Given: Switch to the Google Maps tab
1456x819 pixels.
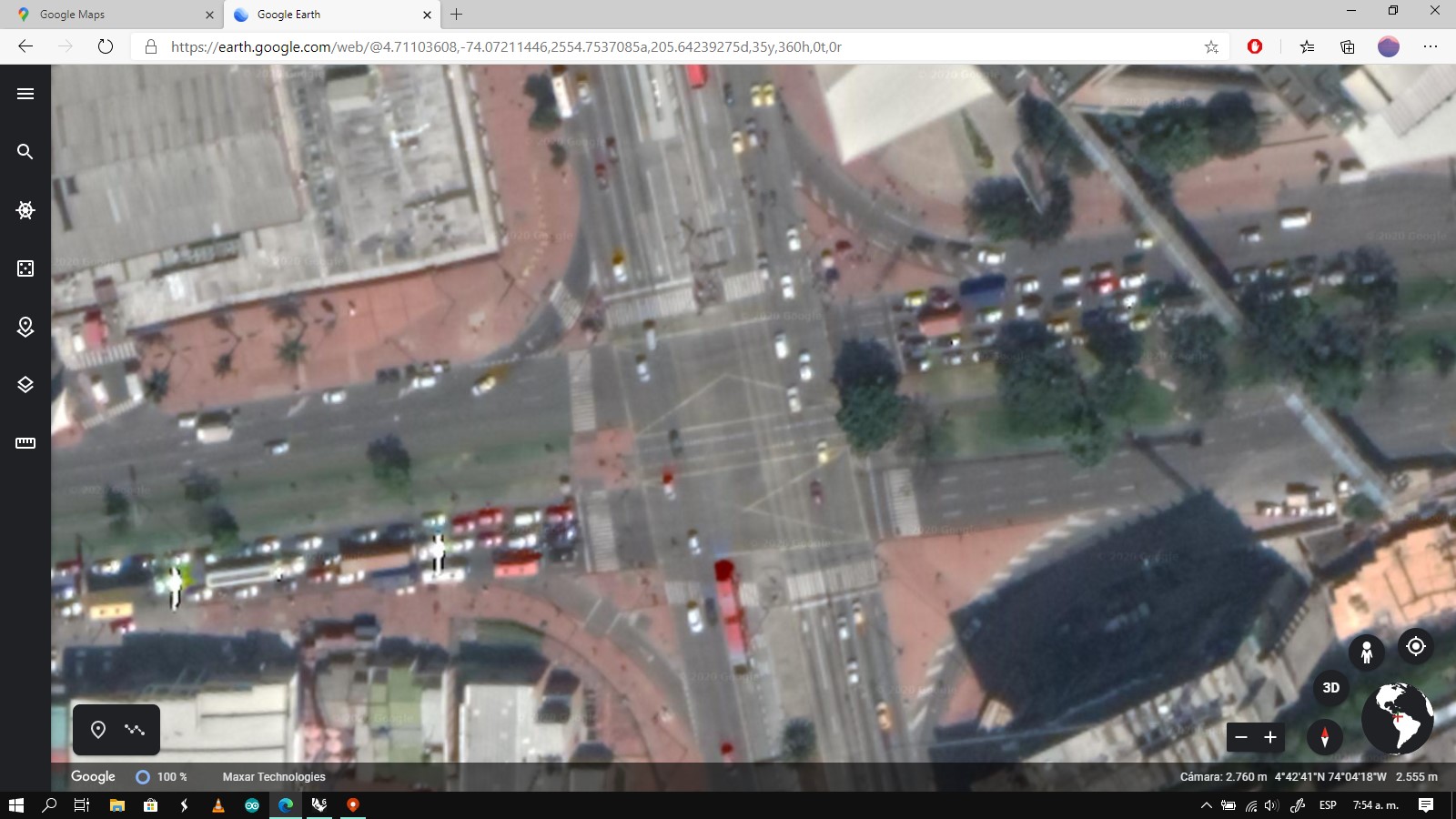Looking at the screenshot, I should 109,15.
